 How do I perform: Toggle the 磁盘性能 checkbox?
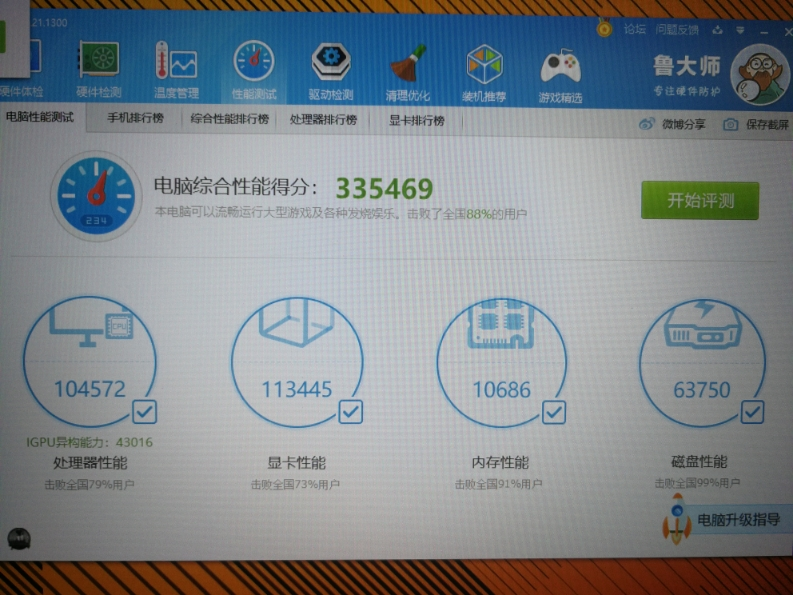[753, 412]
